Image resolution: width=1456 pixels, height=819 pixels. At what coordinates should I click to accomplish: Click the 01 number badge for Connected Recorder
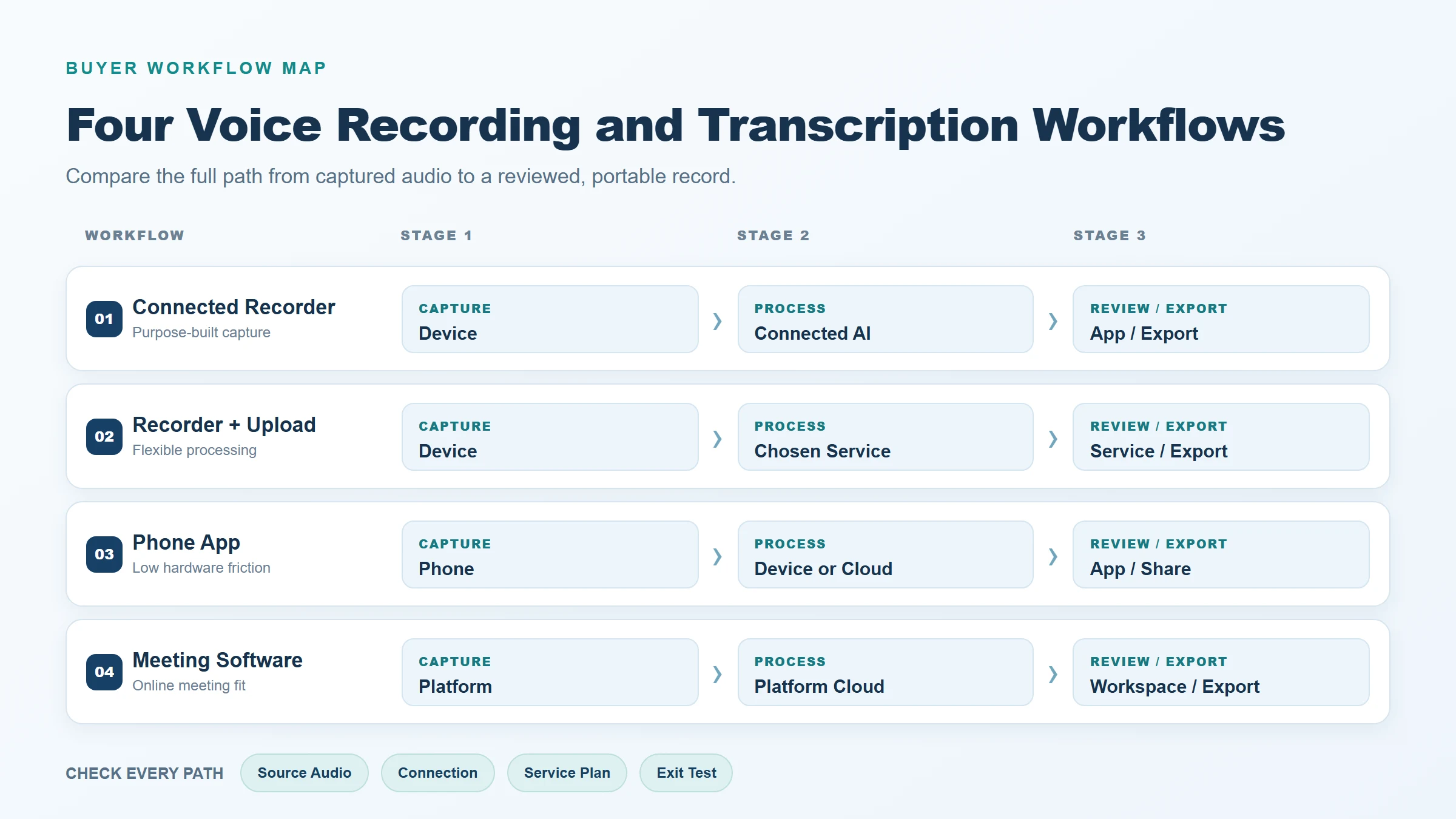pos(104,319)
